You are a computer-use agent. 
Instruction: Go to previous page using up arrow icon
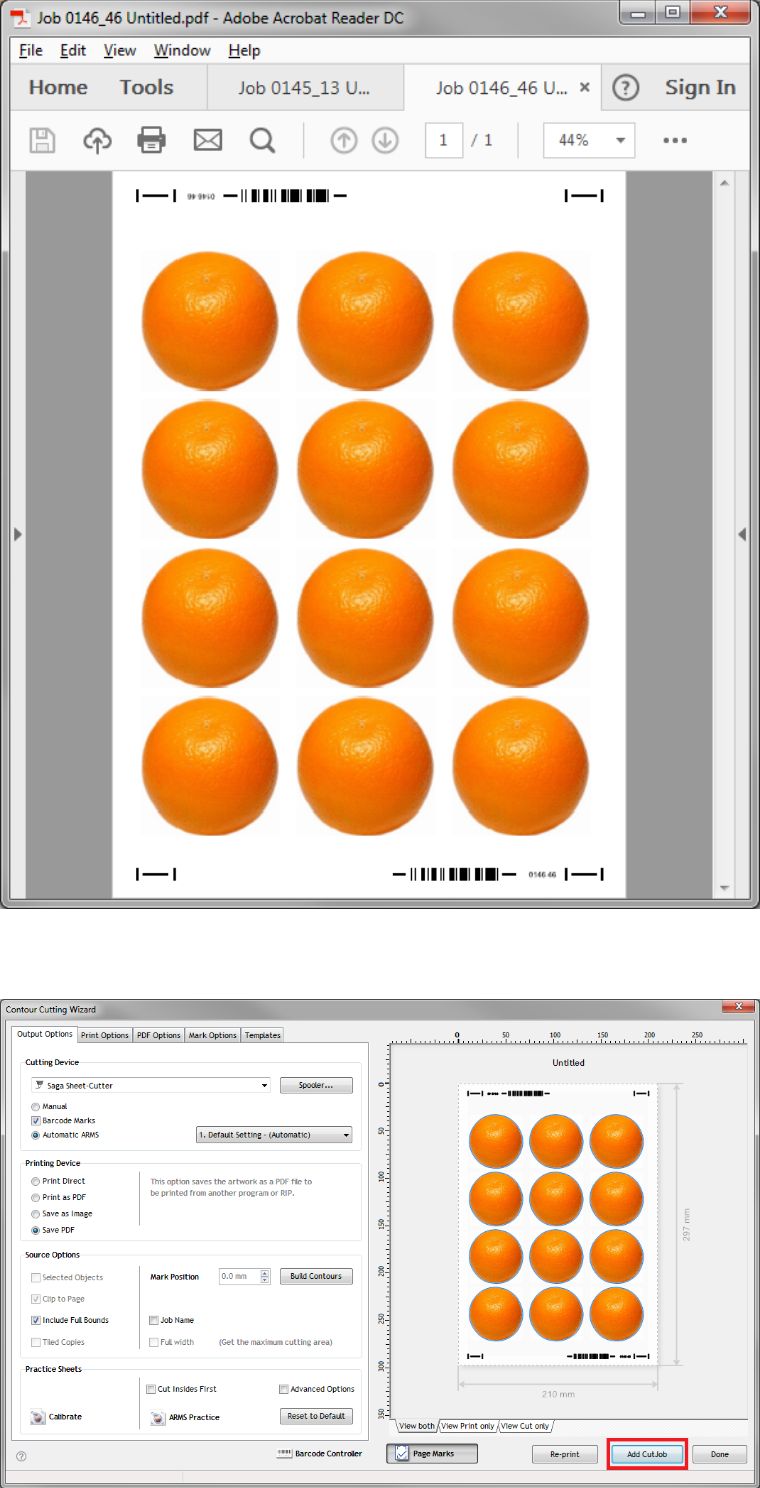pos(344,141)
